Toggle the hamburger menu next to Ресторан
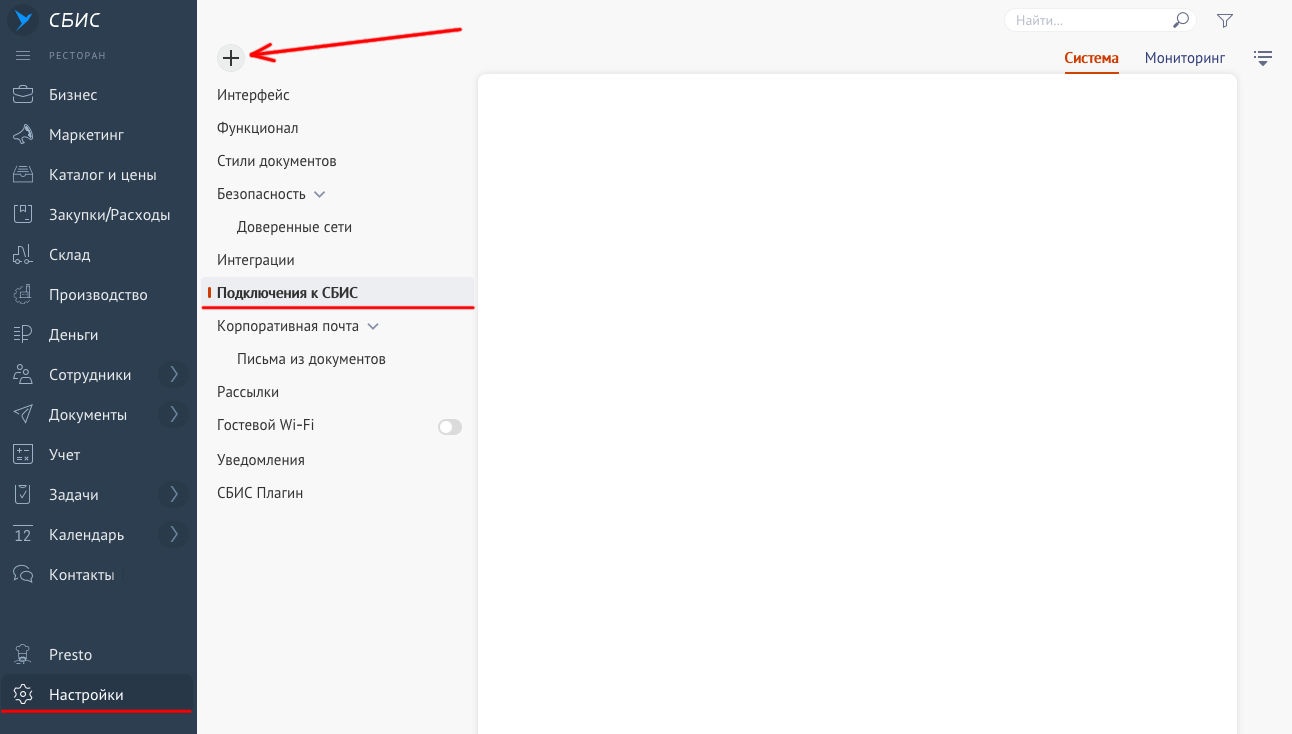Image resolution: width=1292 pixels, height=734 pixels. [x=23, y=55]
